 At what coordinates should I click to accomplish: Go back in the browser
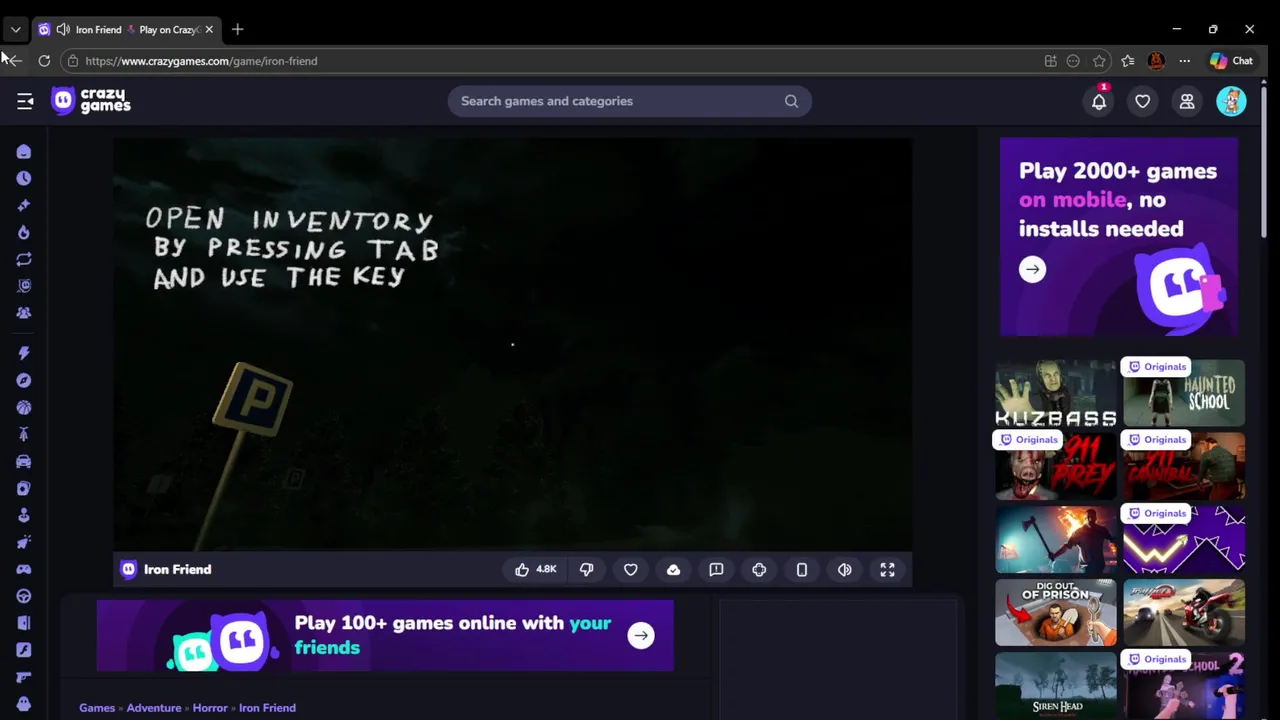click(14, 61)
